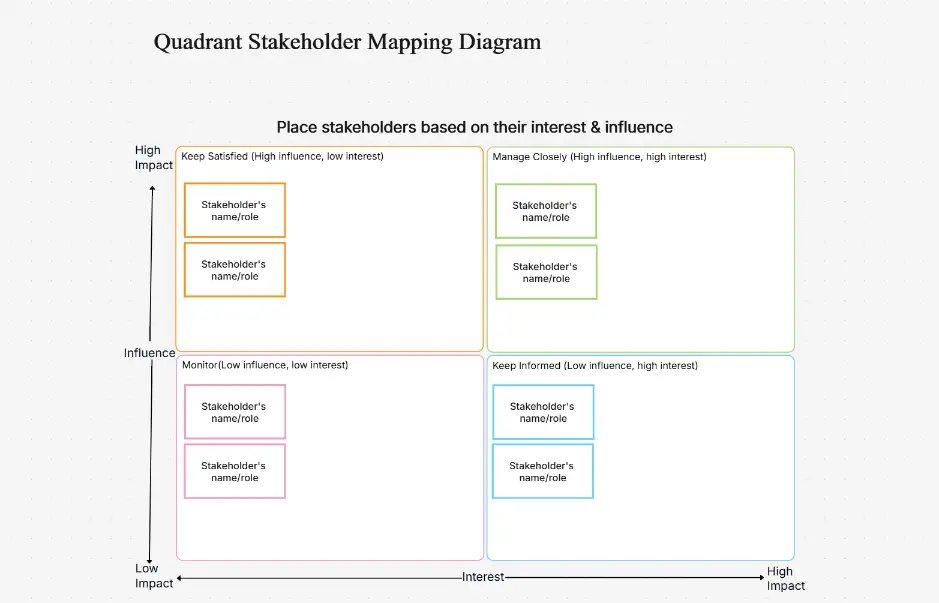Click the first pink stakeholder placeholder card
939x603 pixels.
click(x=234, y=411)
